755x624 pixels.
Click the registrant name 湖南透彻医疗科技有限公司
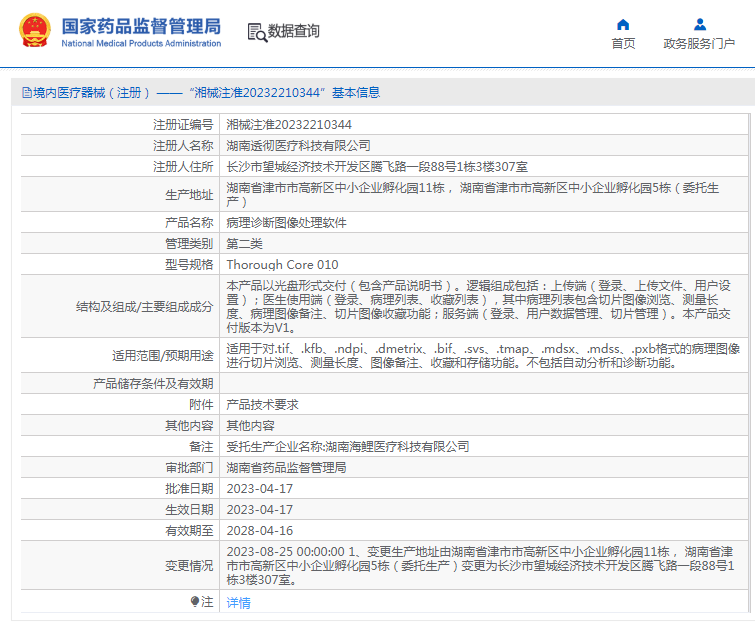(x=299, y=145)
